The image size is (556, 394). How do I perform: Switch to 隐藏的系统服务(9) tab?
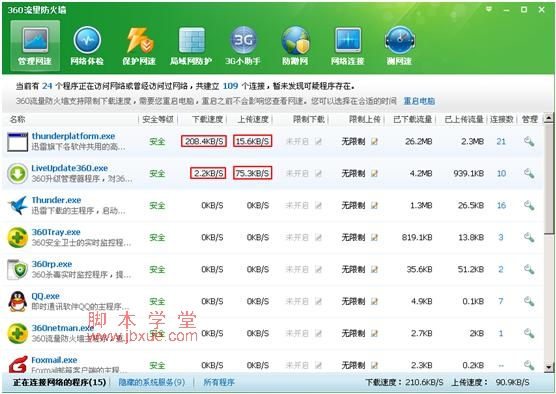(152, 382)
